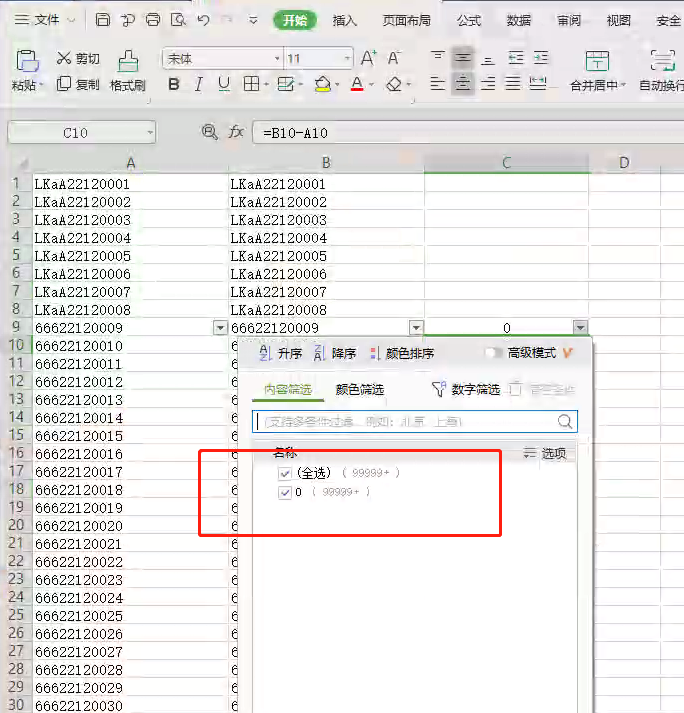Center text horizontally icon

click(463, 84)
